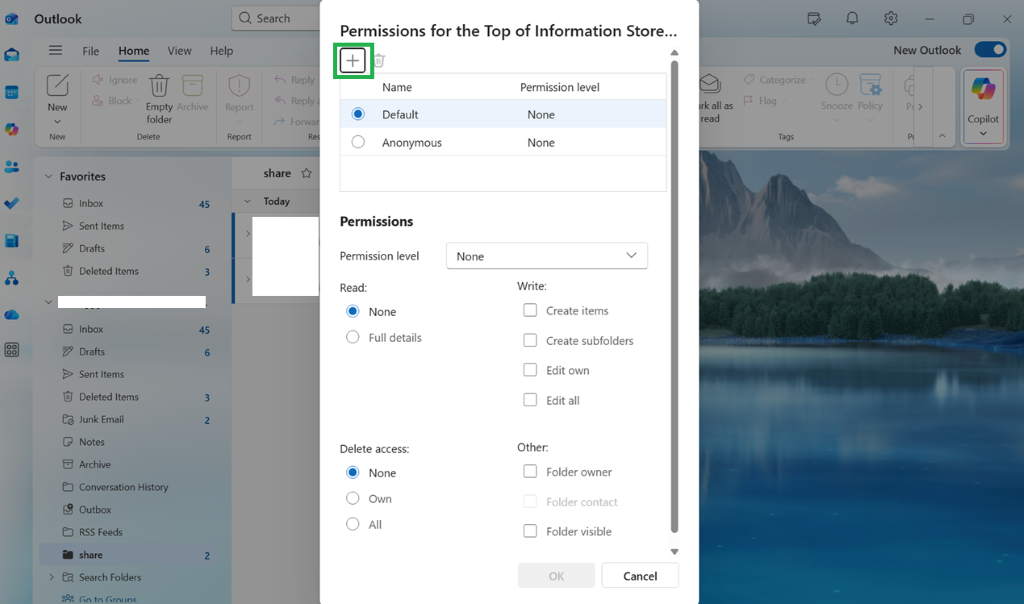Add share folder to favorites star
1024x604 pixels.
coord(306,173)
